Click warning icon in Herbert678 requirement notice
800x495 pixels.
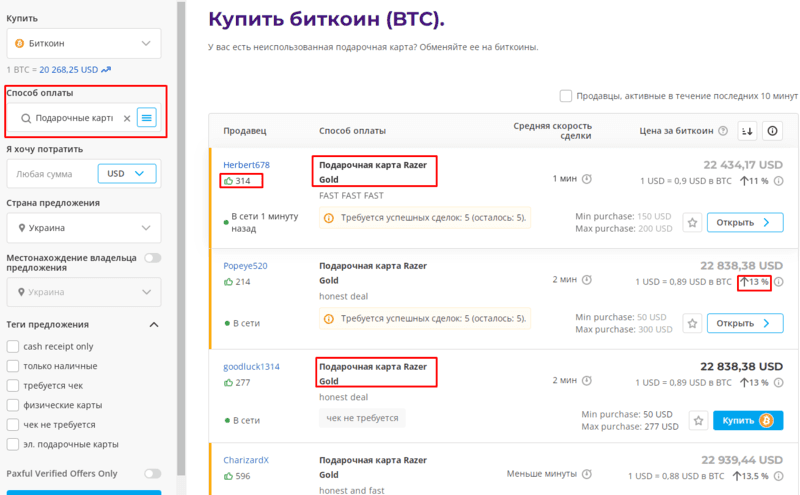point(329,218)
